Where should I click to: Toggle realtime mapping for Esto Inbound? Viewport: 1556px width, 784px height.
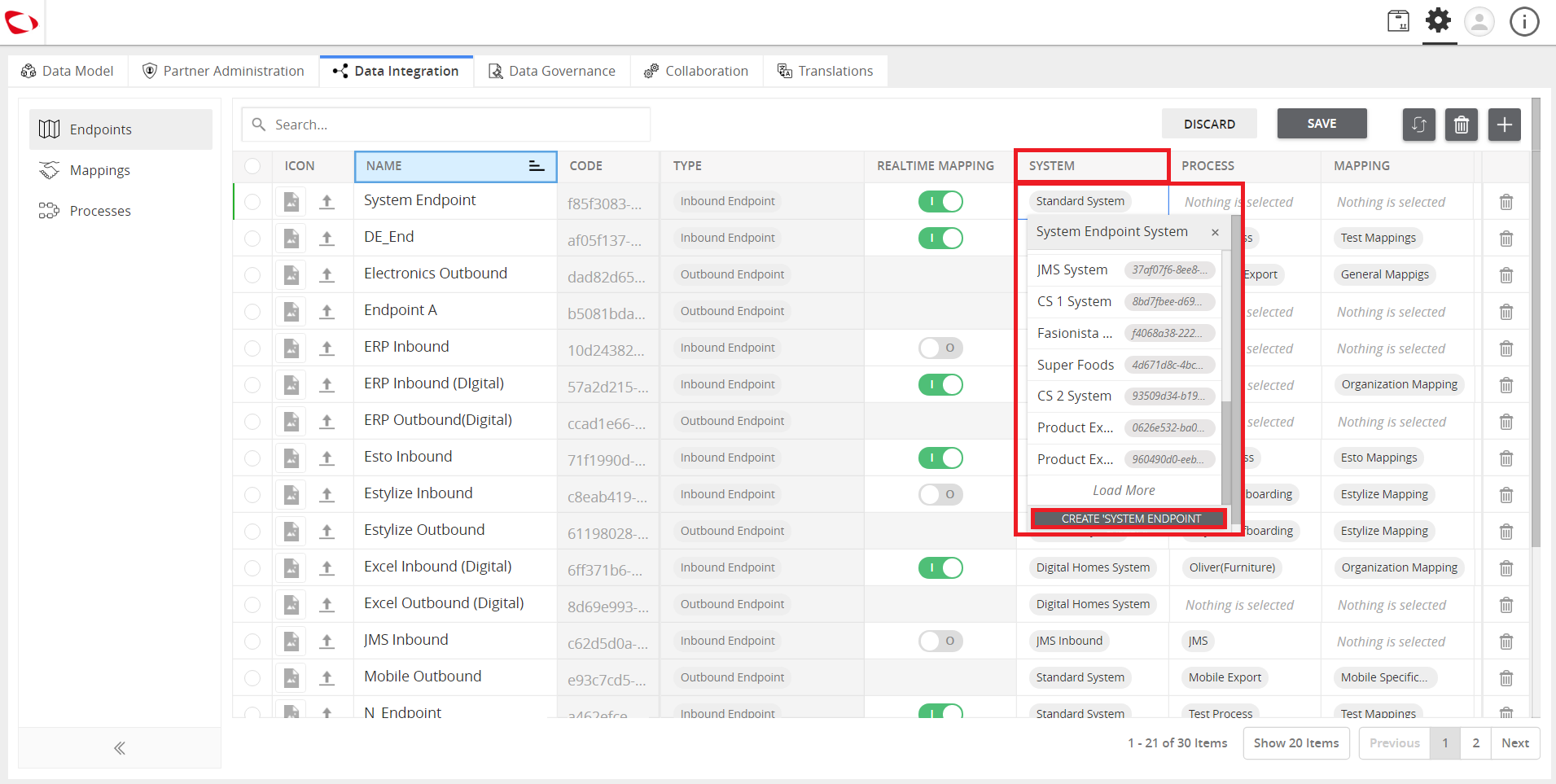click(x=940, y=458)
